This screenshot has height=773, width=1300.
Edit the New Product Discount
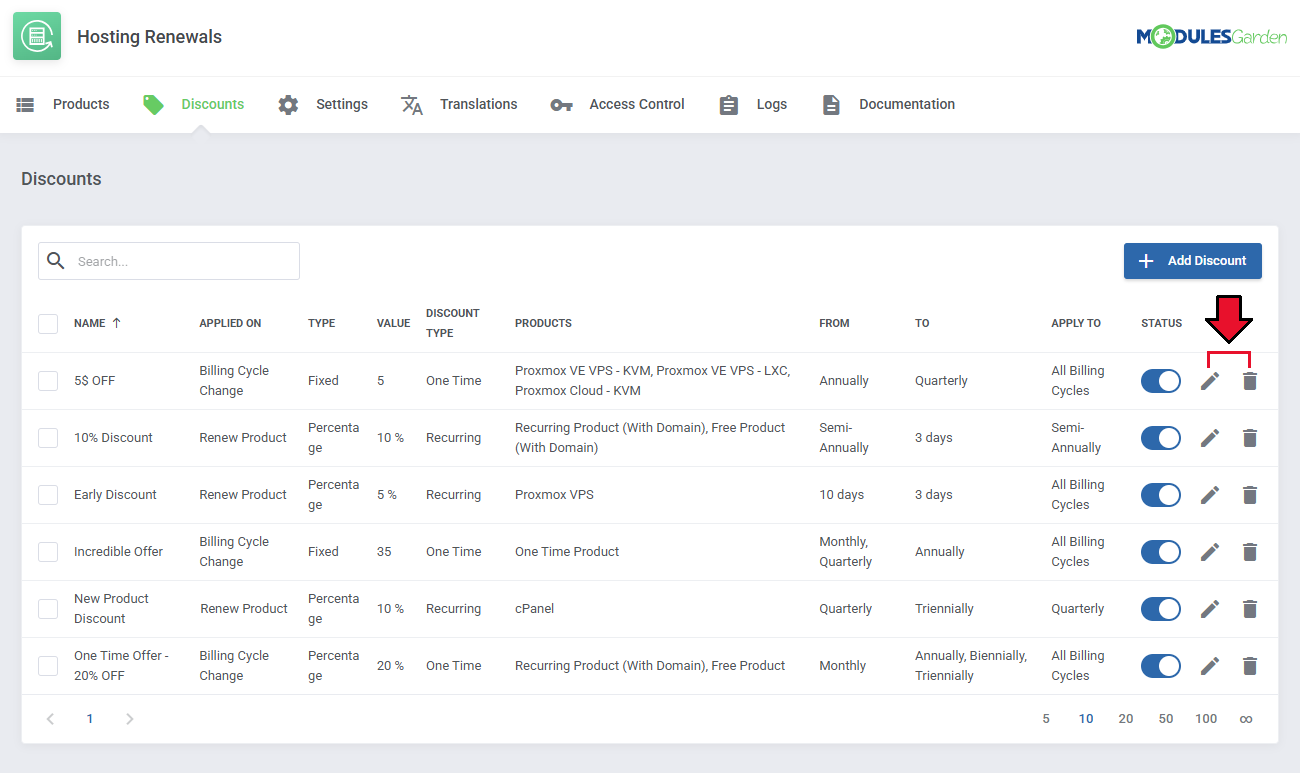pos(1210,609)
